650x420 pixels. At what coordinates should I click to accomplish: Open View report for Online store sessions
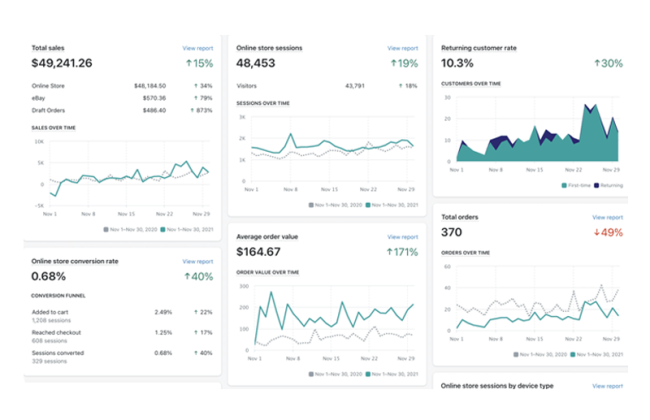402,47
